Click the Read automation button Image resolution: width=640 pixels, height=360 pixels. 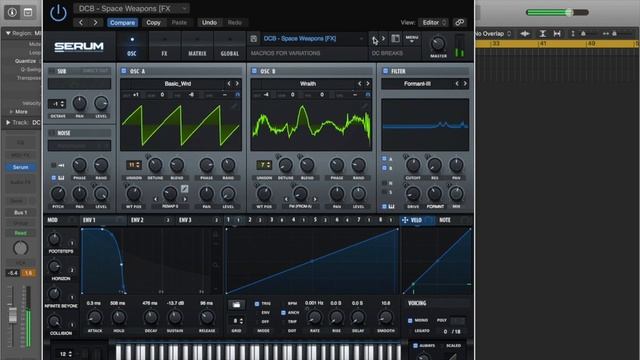pos(20,233)
